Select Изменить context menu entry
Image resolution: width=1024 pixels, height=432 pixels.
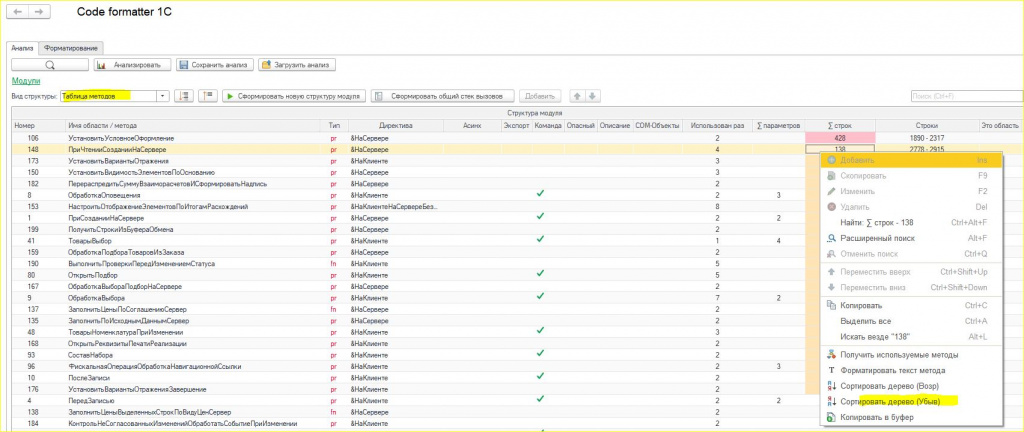pyautogui.click(x=910, y=191)
